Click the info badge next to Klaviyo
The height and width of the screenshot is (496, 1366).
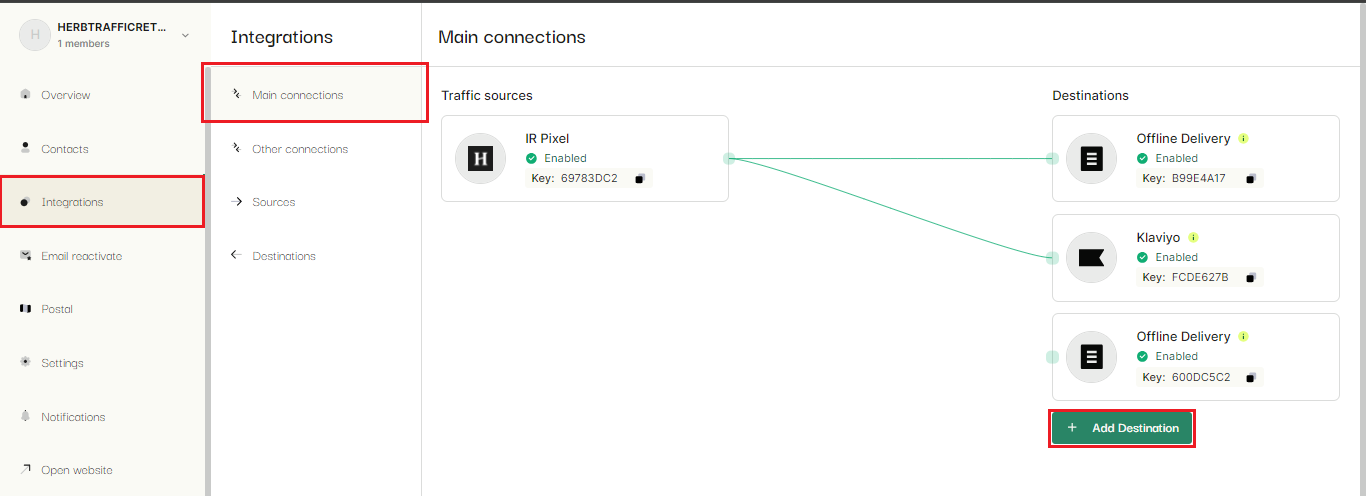(x=1193, y=238)
